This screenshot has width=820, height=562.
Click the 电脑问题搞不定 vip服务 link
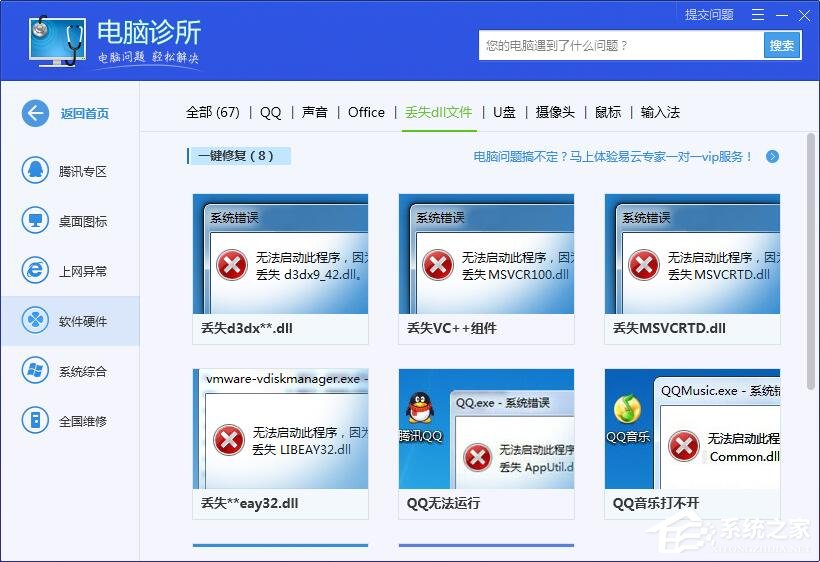(x=612, y=157)
